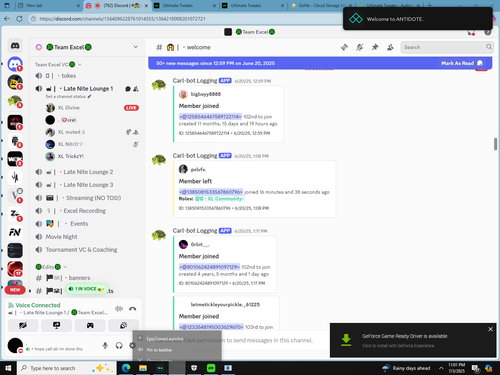
Task: Toggle notification mute bell-slash in header
Action: pyautogui.click(x=359, y=47)
